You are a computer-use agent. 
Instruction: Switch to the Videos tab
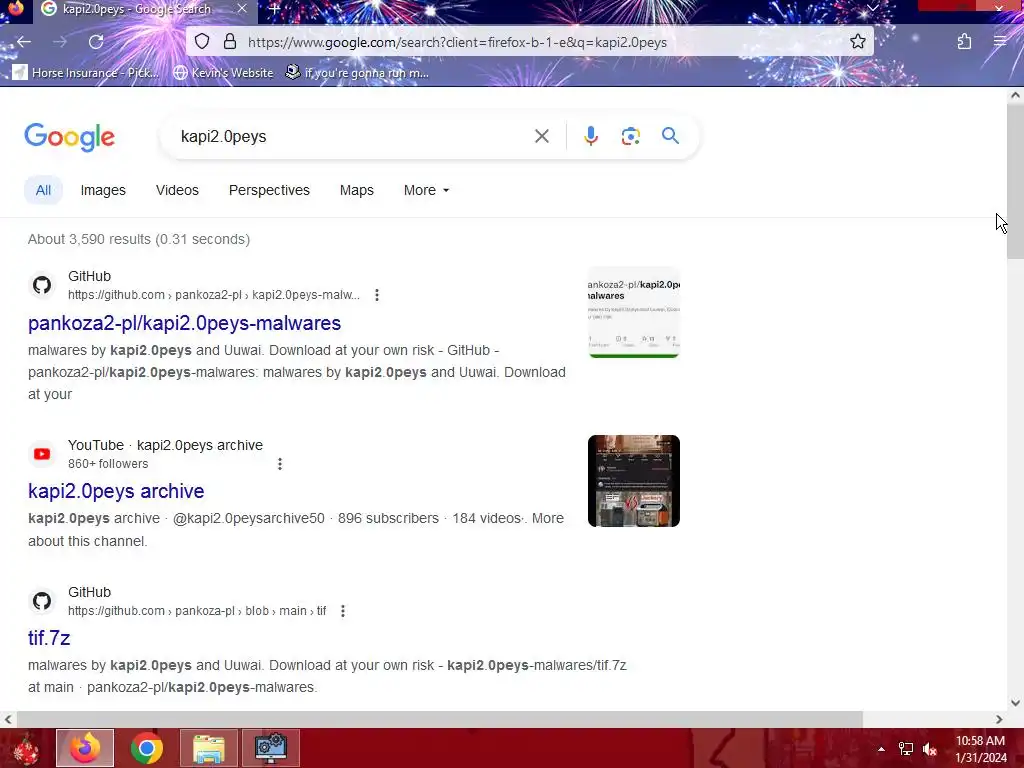click(x=177, y=190)
